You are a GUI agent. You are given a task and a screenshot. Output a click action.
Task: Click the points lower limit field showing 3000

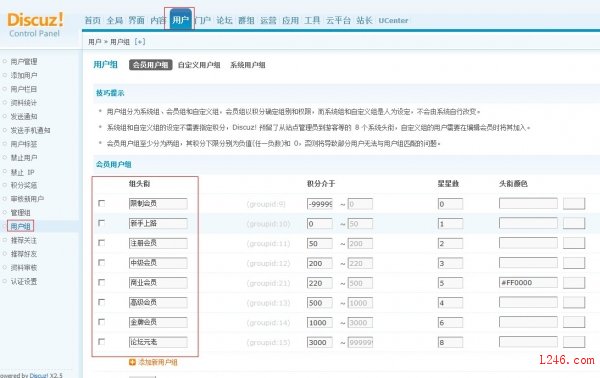(320, 342)
